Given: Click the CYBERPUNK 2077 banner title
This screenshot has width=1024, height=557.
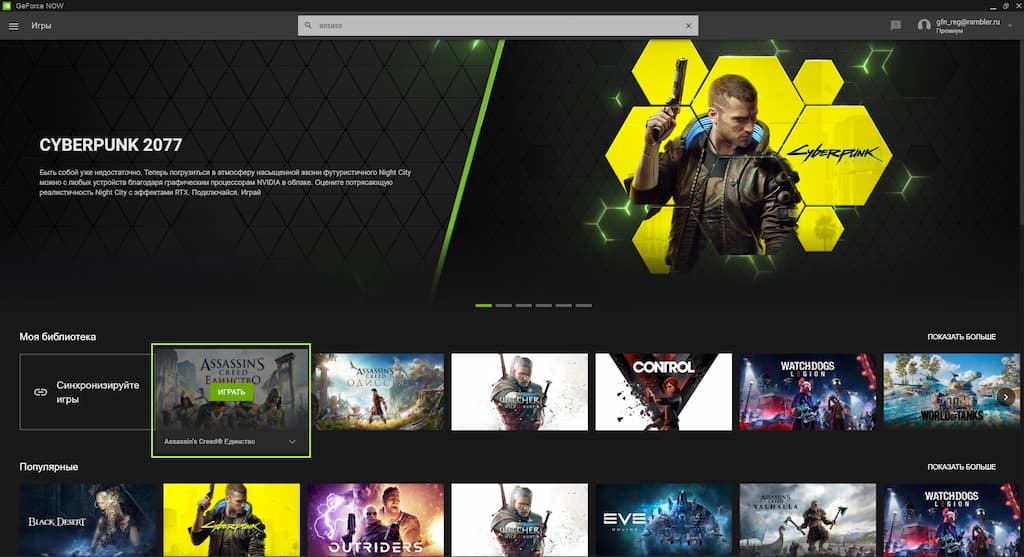Looking at the screenshot, I should [110, 145].
